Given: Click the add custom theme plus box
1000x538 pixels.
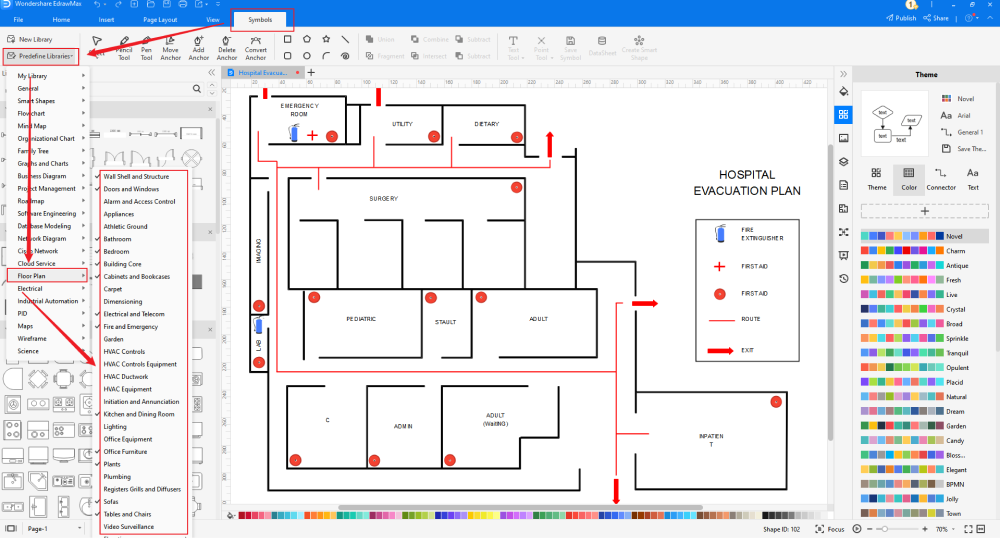Looking at the screenshot, I should pyautogui.click(x=925, y=211).
